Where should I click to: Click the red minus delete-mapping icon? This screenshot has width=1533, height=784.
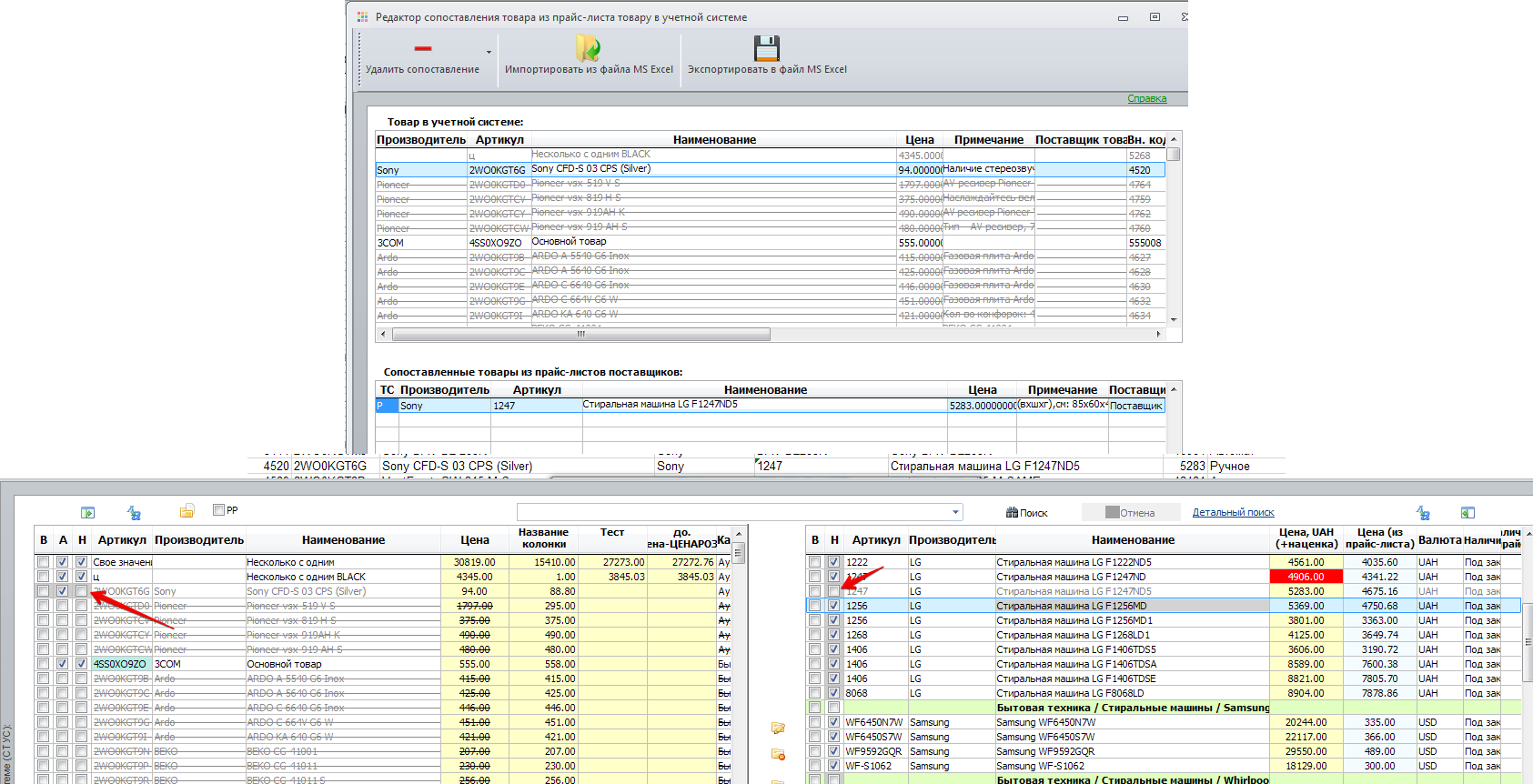pyautogui.click(x=422, y=48)
